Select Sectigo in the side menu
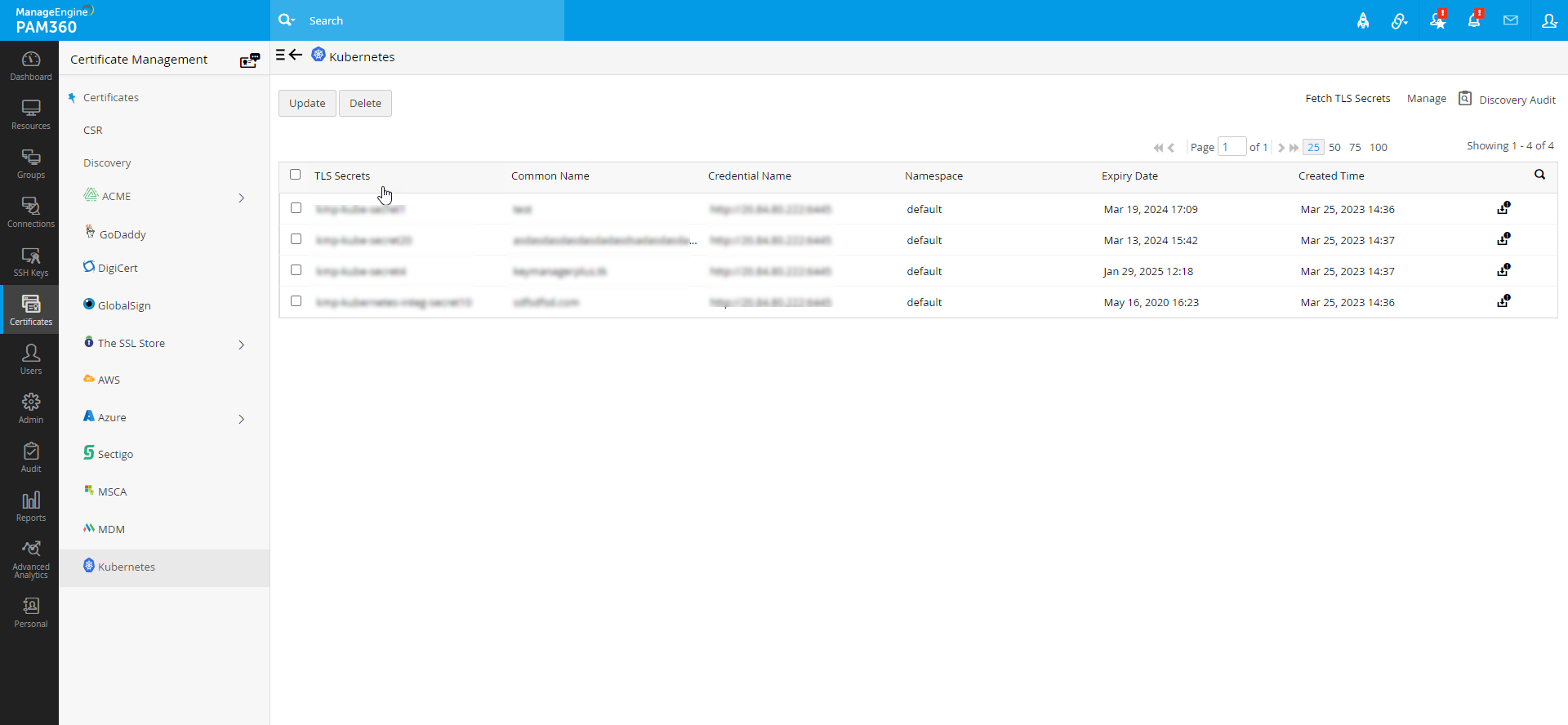Screen dimensions: 1568x725 click(115, 454)
